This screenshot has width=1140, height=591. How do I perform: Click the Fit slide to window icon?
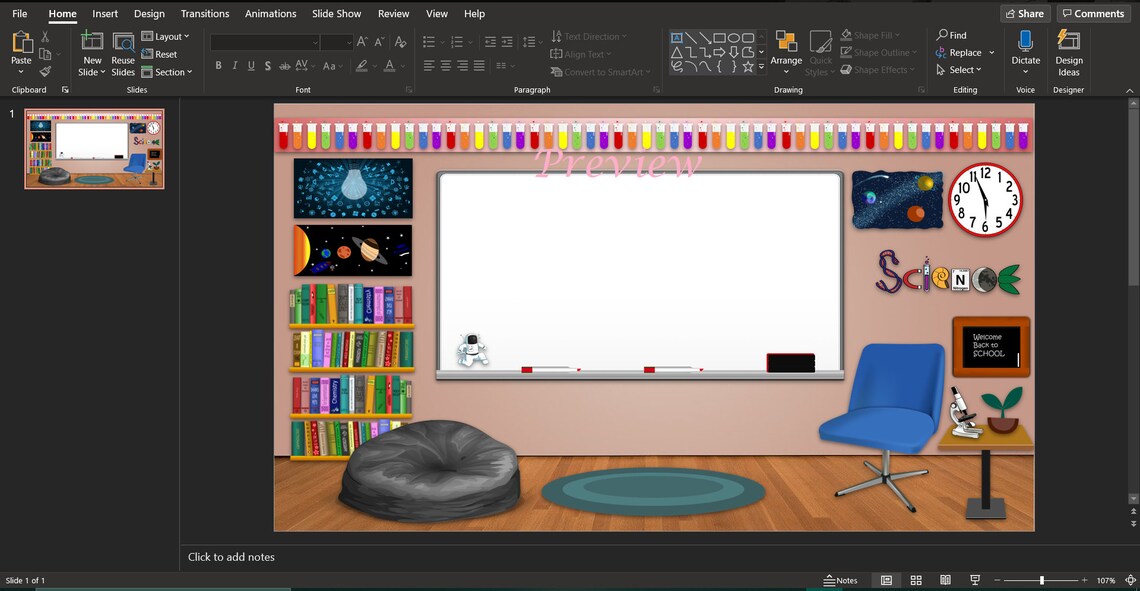(x=1131, y=580)
